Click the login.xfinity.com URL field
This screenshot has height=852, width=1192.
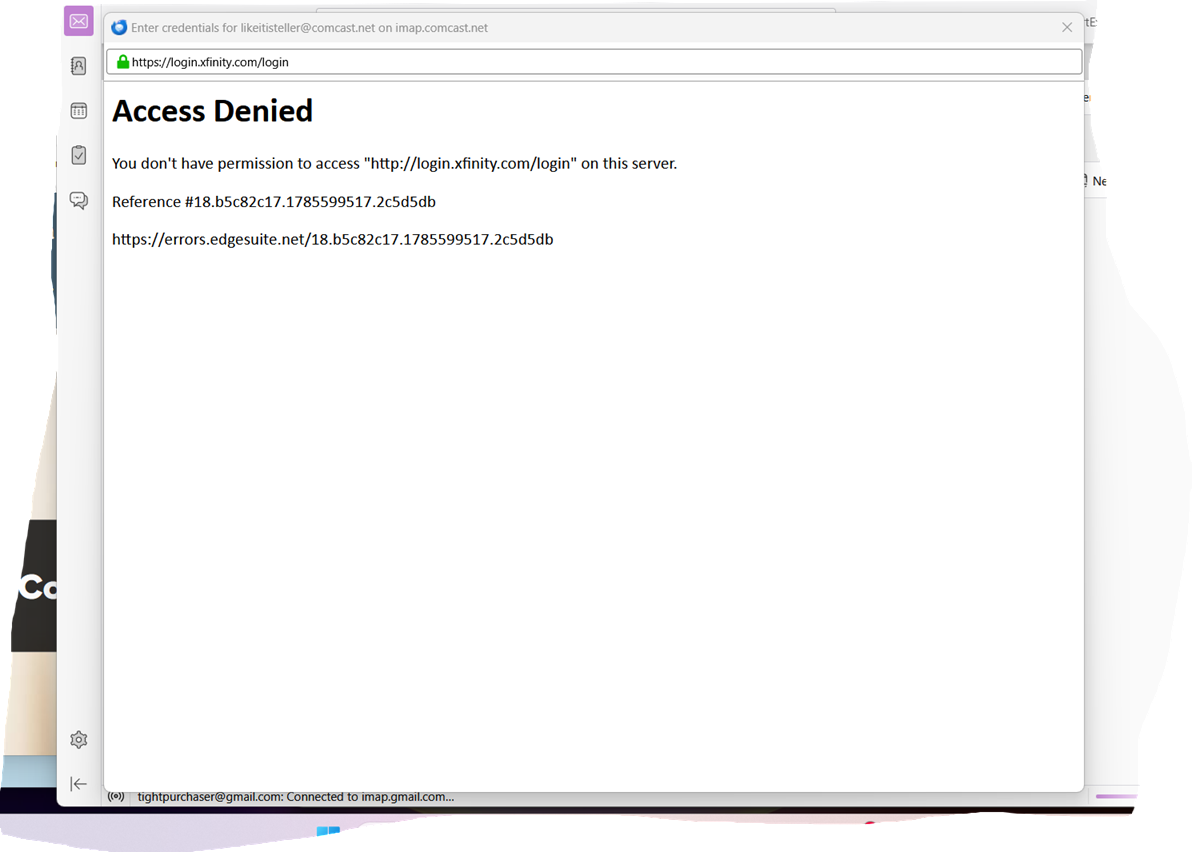(594, 62)
